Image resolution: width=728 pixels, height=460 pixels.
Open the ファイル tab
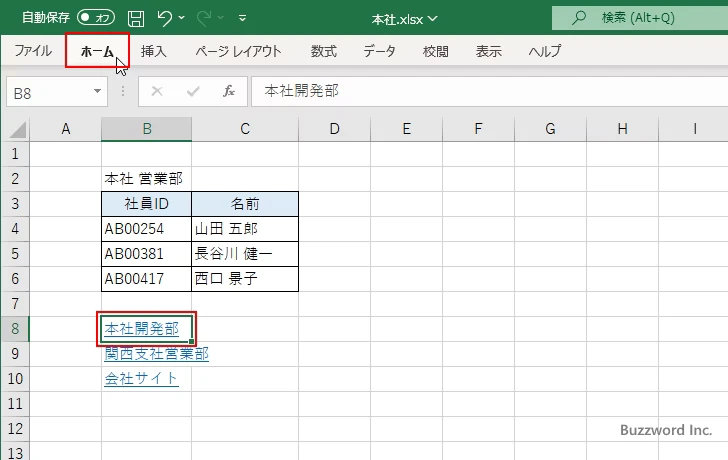coord(33,51)
